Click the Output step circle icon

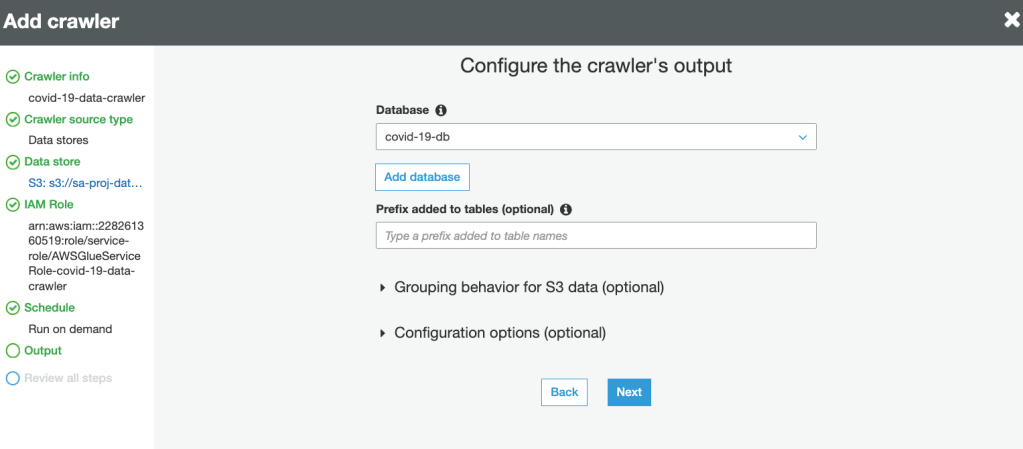[x=13, y=351]
